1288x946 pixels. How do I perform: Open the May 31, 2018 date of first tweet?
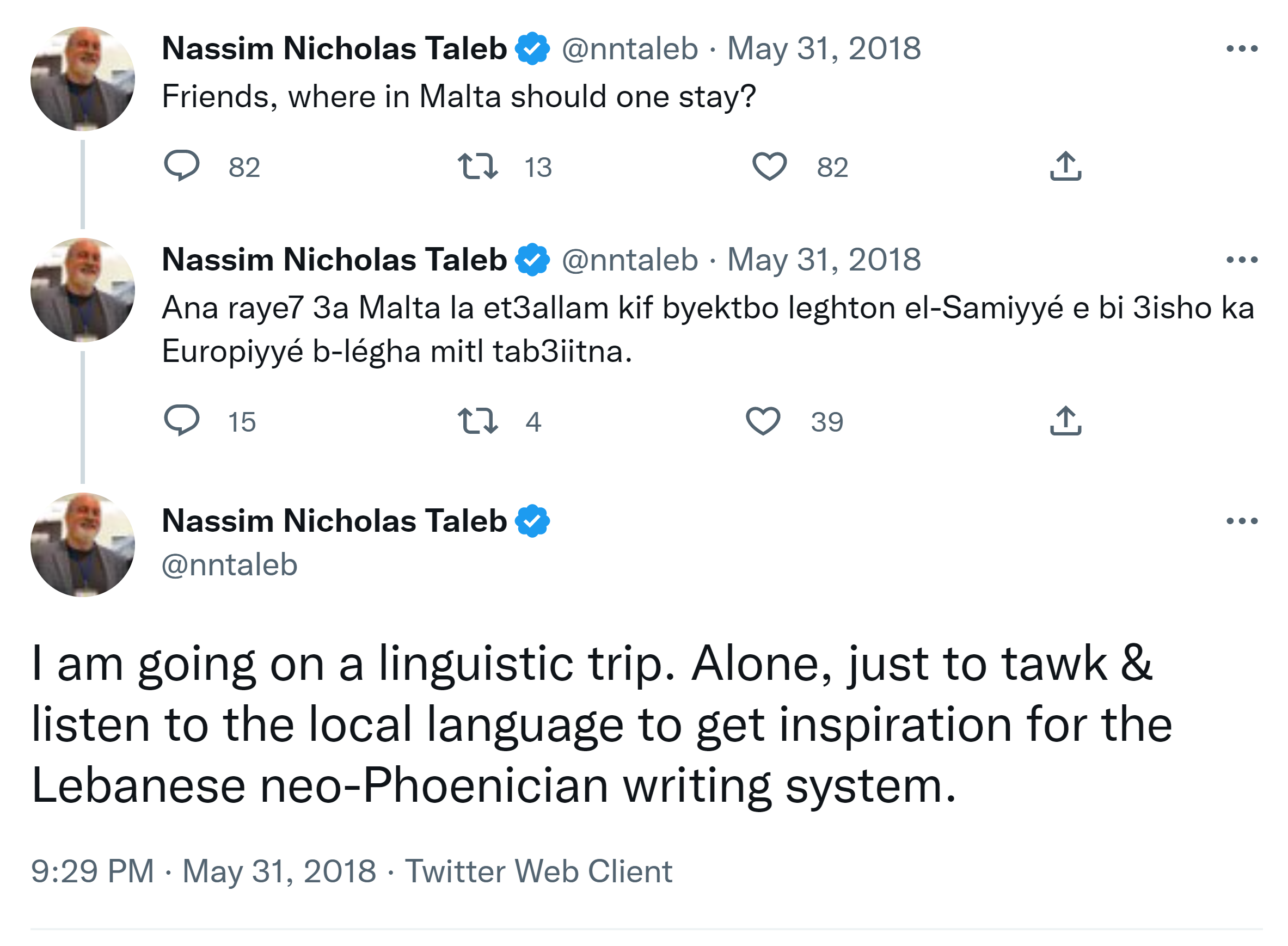click(824, 48)
